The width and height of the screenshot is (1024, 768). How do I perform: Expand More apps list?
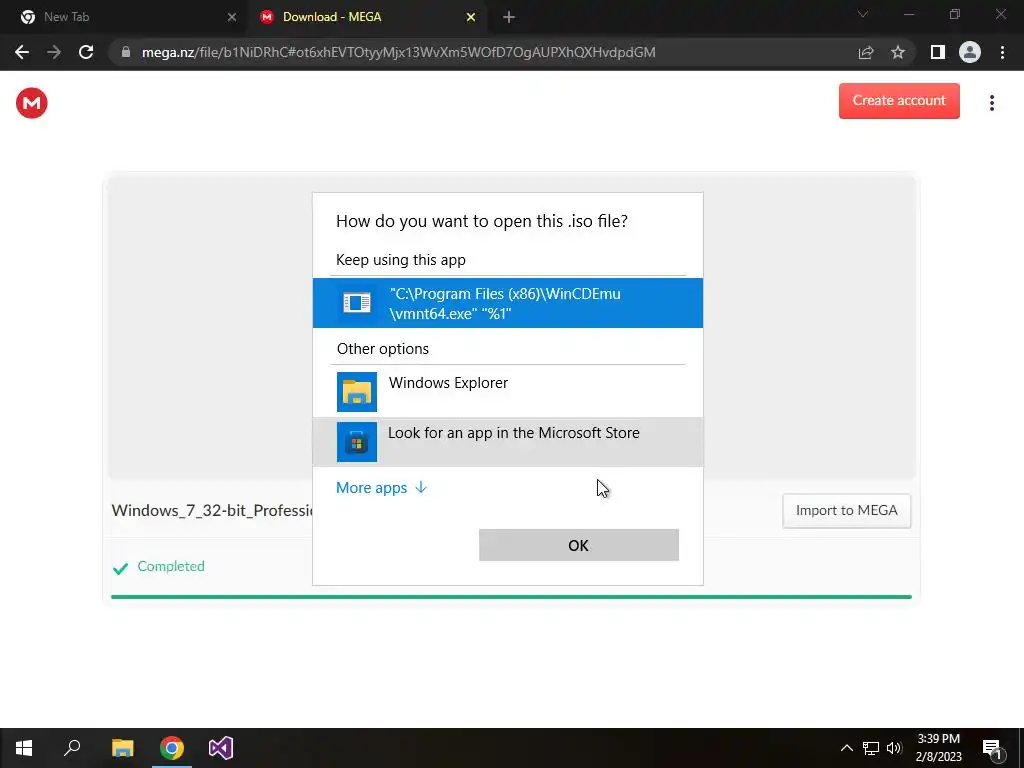tap(381, 488)
